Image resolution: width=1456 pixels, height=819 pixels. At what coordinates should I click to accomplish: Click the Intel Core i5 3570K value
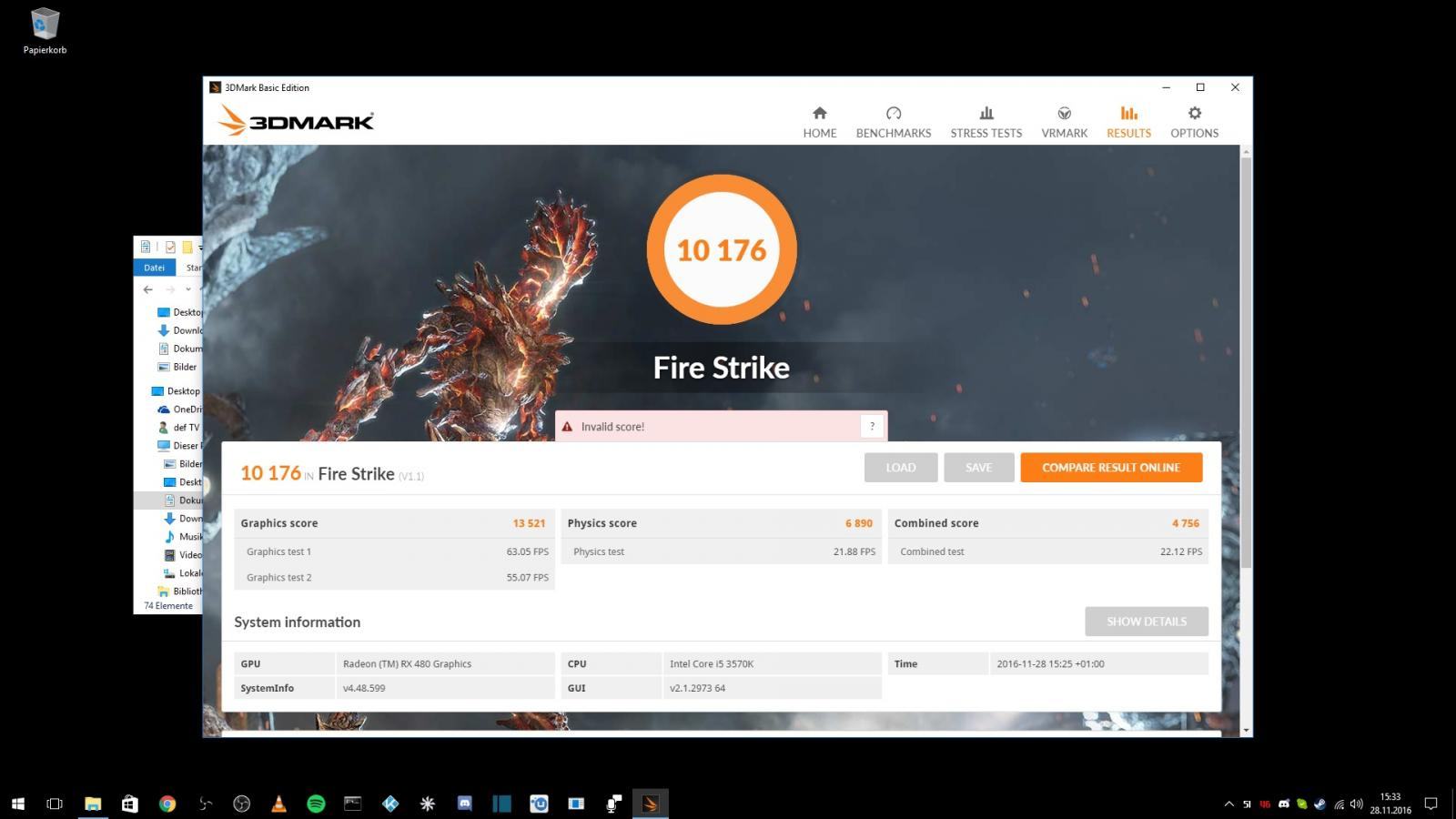tap(712, 663)
